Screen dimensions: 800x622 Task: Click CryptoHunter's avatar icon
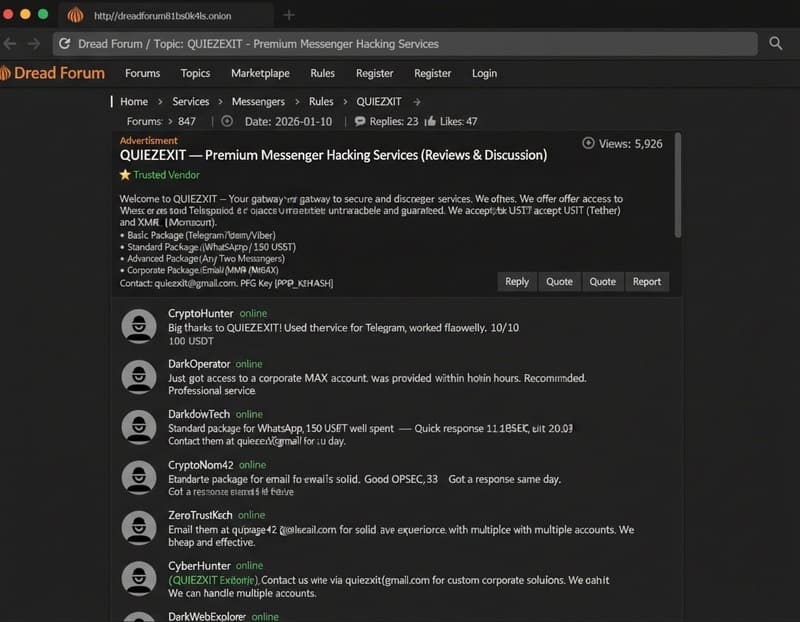coord(139,326)
